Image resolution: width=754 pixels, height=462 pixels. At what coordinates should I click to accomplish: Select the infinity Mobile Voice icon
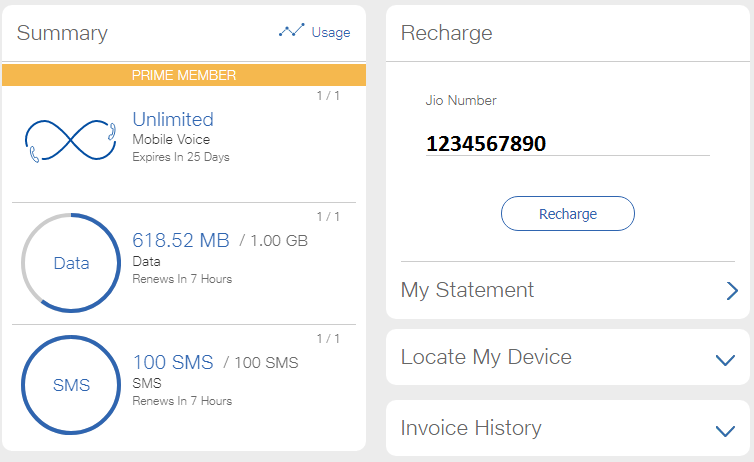71,140
